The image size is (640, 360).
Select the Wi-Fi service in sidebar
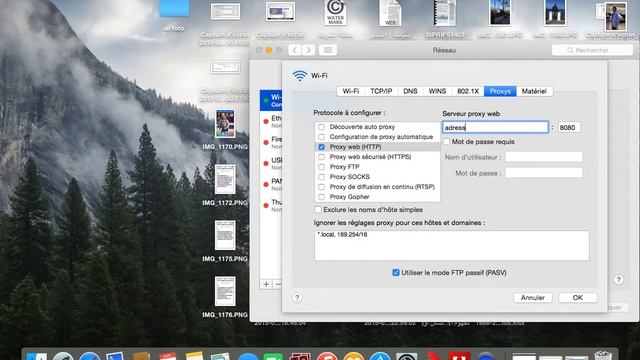tap(271, 100)
